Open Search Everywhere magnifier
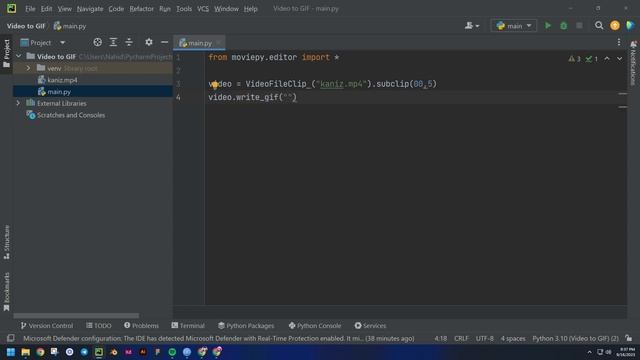The width and height of the screenshot is (640, 360). click(599, 26)
